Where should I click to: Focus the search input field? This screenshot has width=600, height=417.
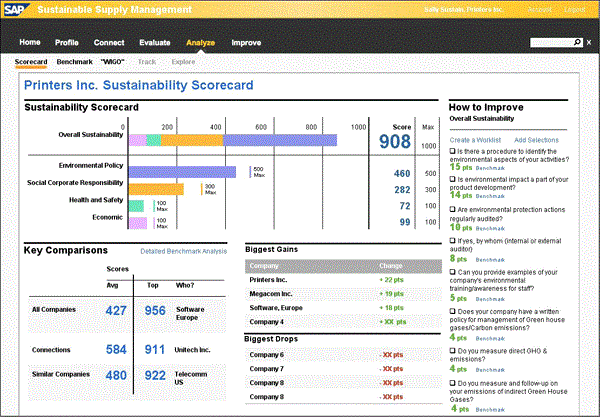(552, 42)
